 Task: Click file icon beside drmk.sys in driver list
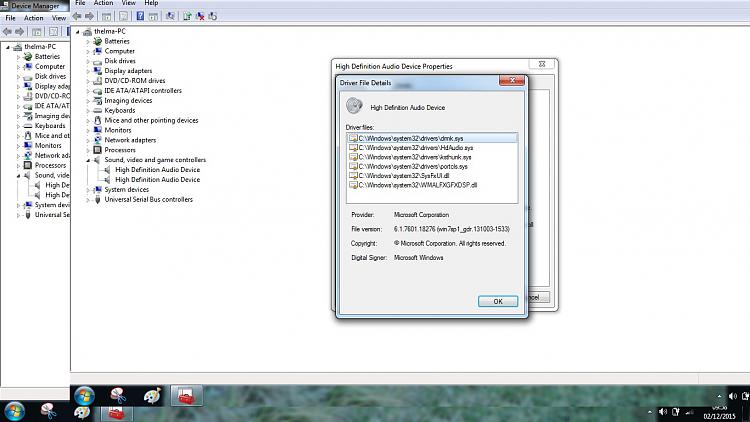(353, 138)
